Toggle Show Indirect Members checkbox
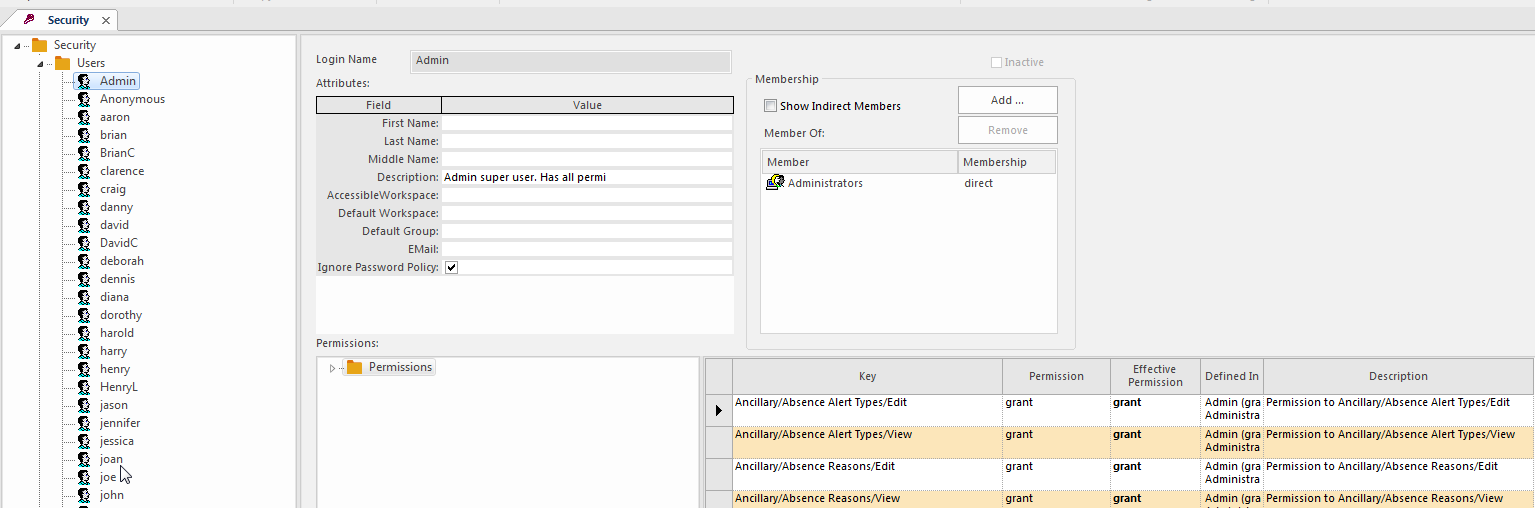This screenshot has width=1535, height=508. (770, 106)
